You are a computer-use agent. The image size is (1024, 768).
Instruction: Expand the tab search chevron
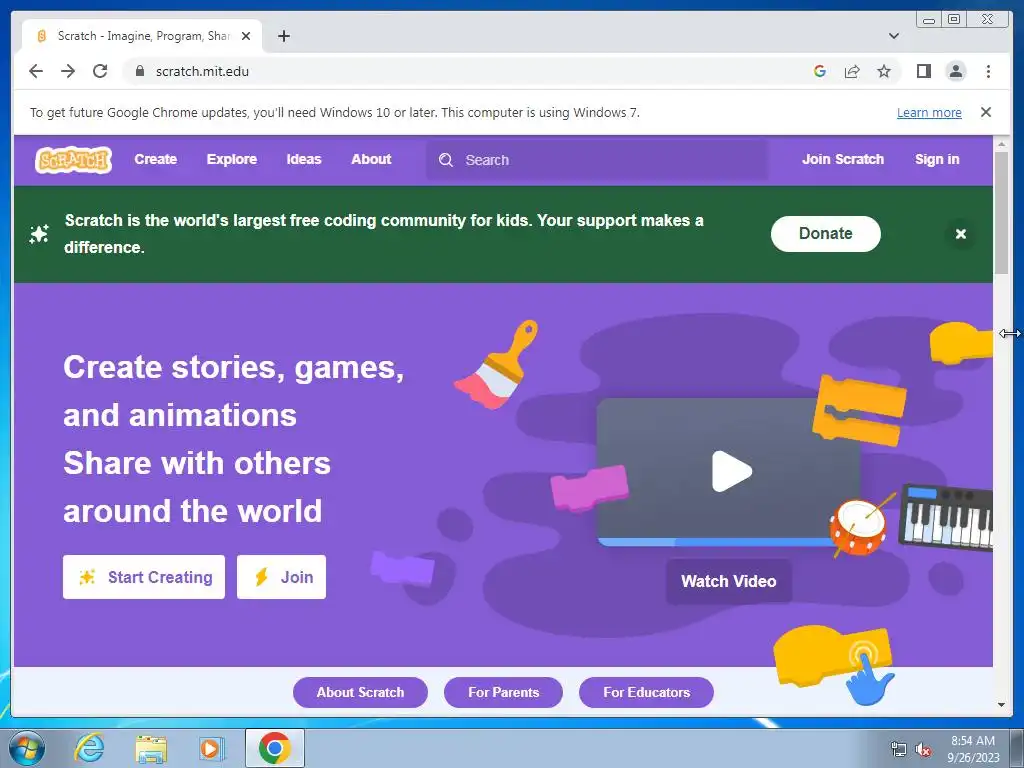pyautogui.click(x=893, y=36)
